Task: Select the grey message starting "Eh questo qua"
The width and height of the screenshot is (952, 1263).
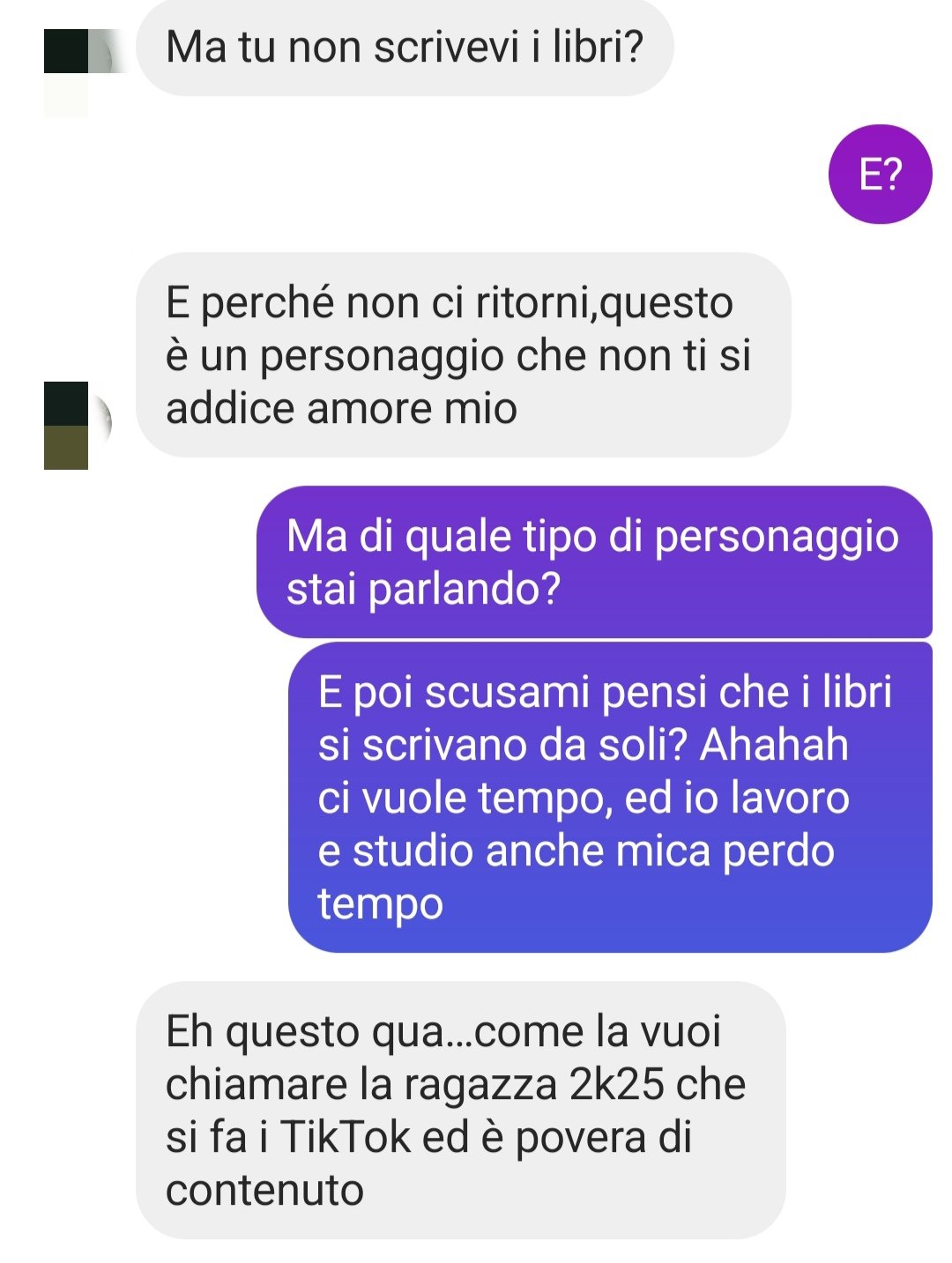Action: tap(460, 1111)
